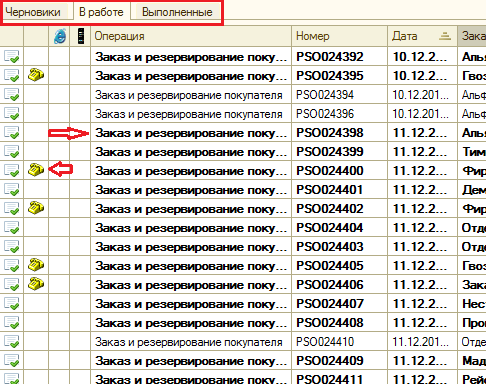Open the Черновики tab
Viewport: 486px width, 384px height.
(x=33, y=12)
